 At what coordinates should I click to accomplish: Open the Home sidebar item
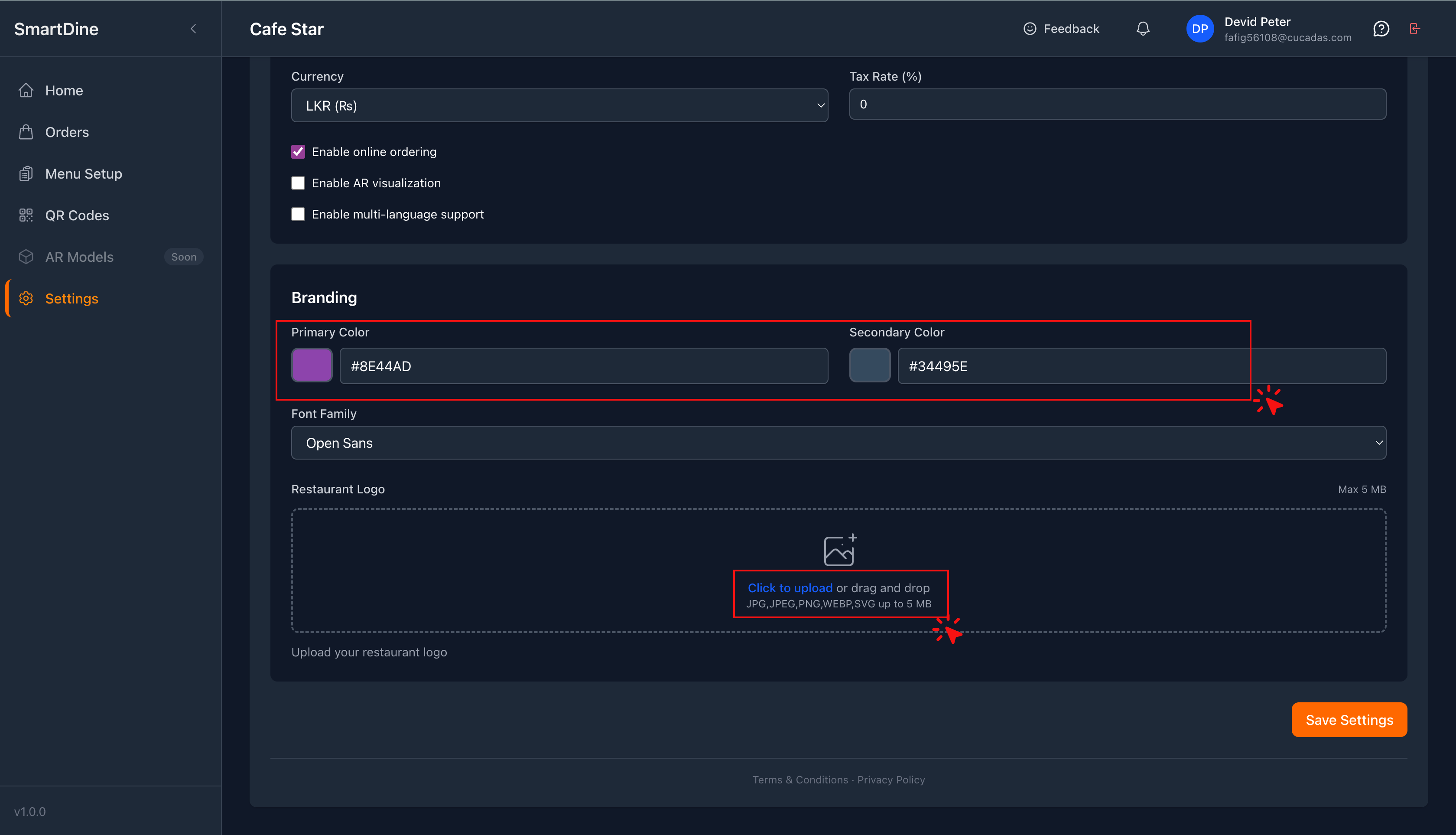(x=64, y=91)
